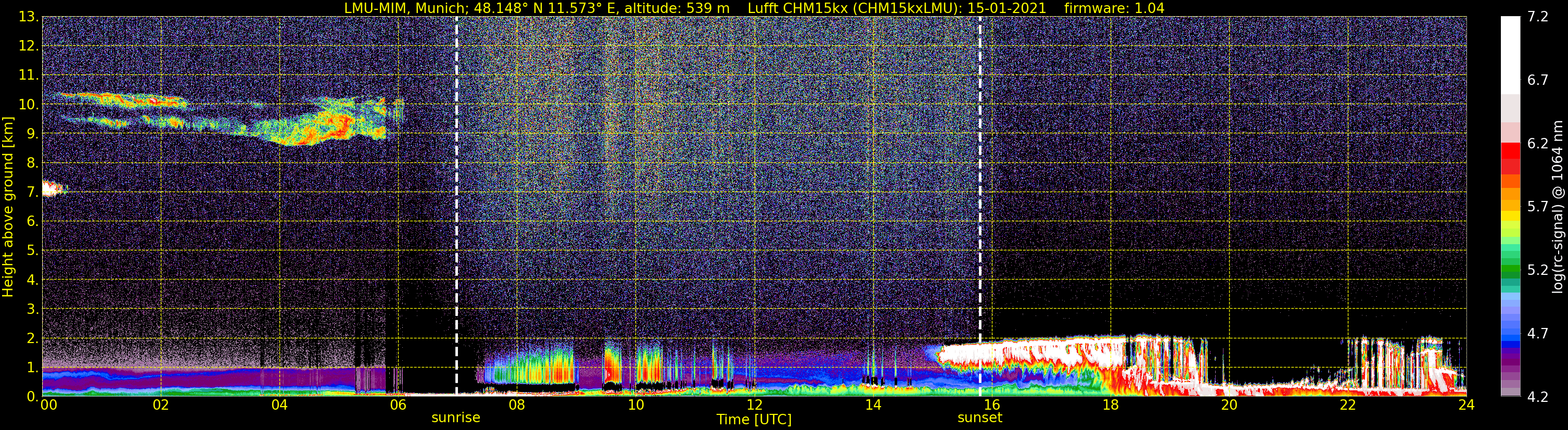Click the 12 tick on the time axis
The height and width of the screenshot is (430, 1568).
tap(754, 405)
